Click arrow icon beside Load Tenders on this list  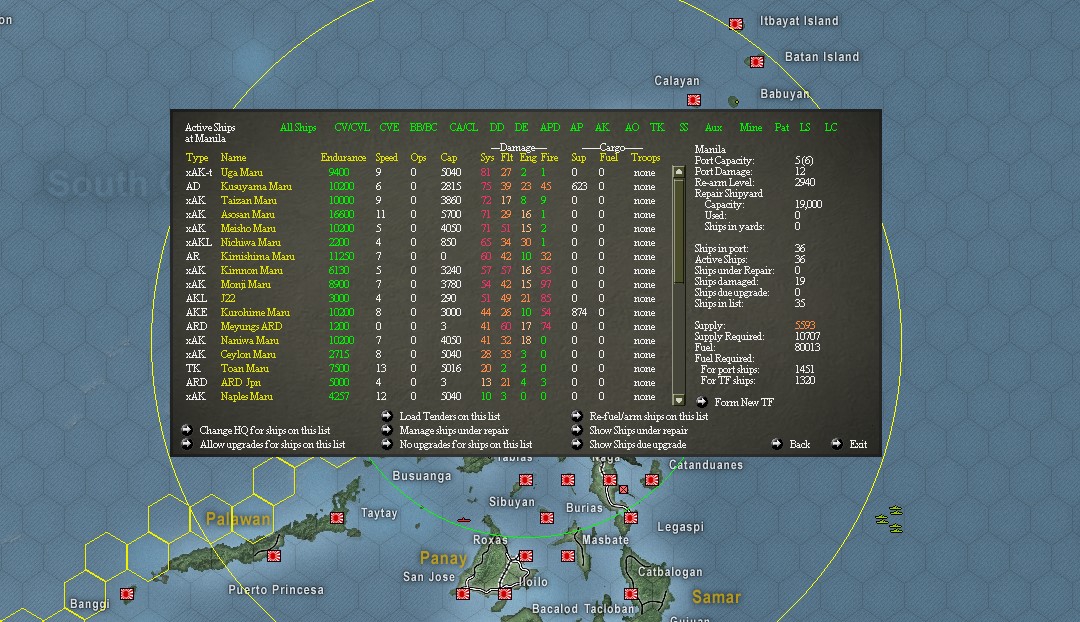[387, 416]
